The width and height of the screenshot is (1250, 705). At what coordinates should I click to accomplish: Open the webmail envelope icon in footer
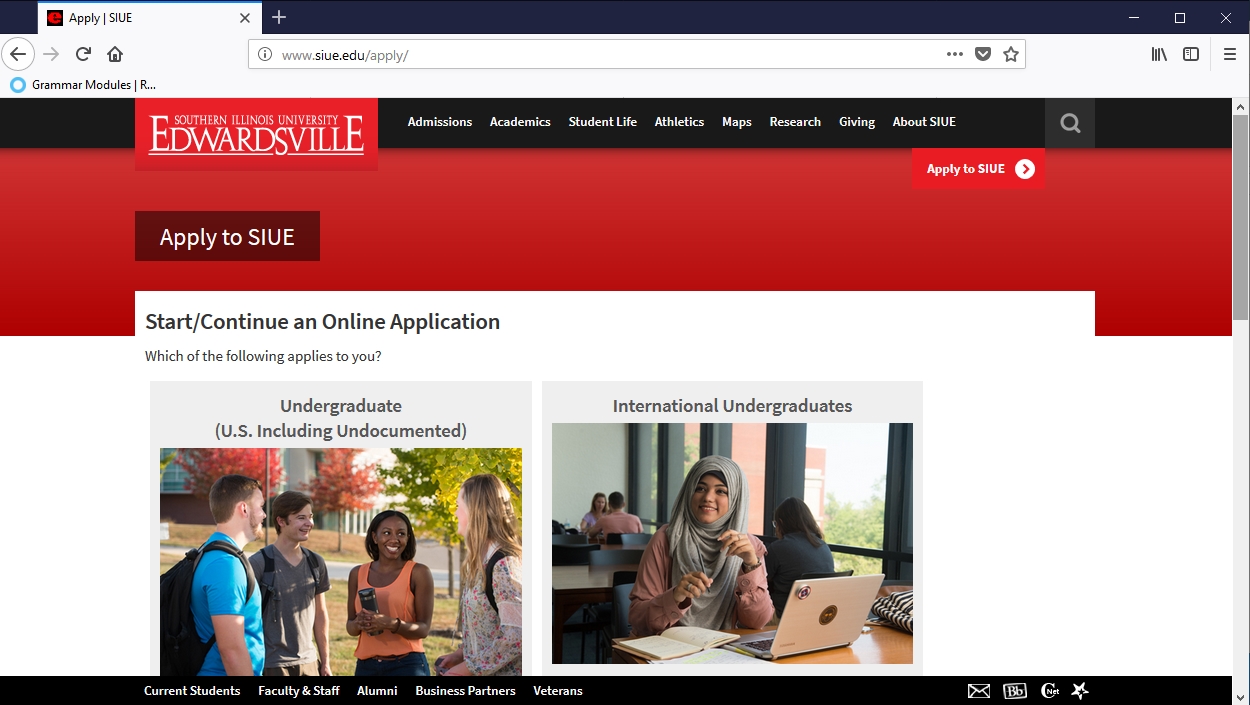click(979, 691)
